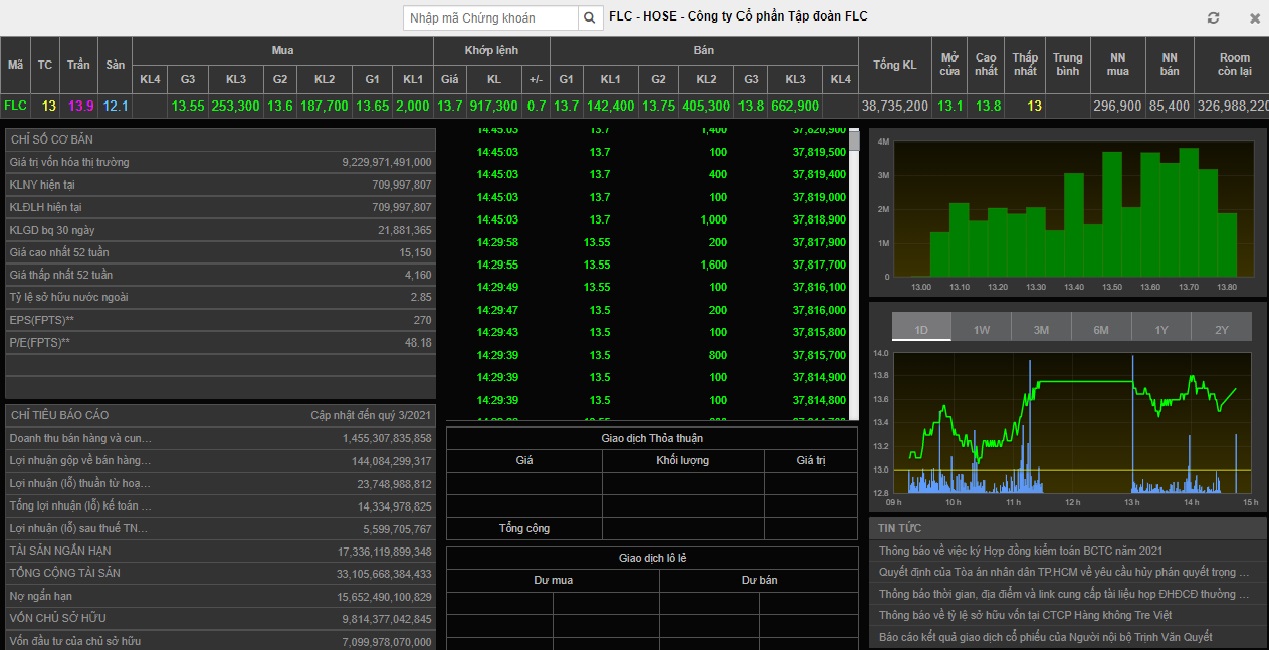Image resolution: width=1269 pixels, height=650 pixels.
Task: Click the FLC ticker symbol cell
Action: [x=15, y=105]
